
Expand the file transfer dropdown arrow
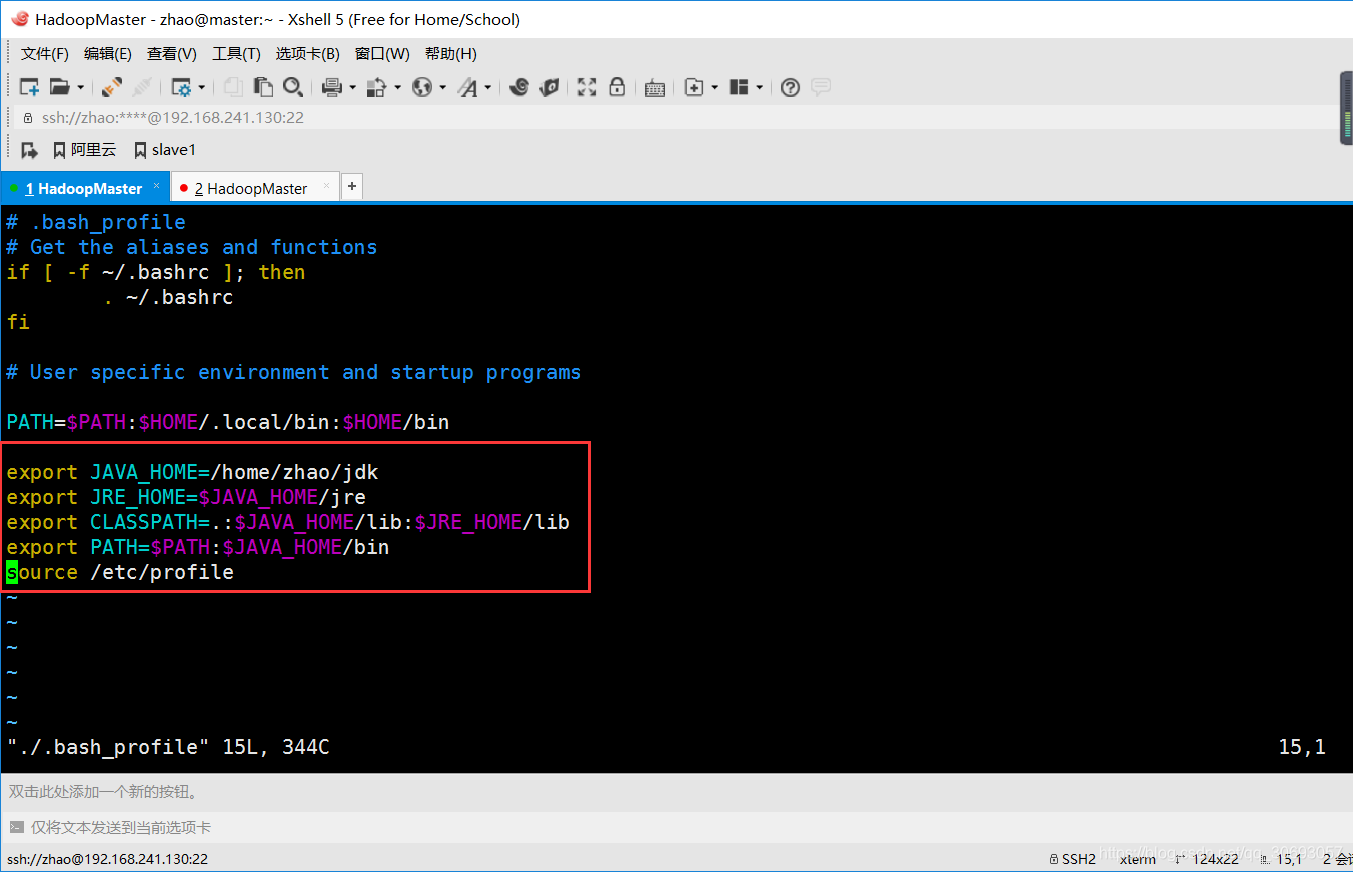click(397, 88)
